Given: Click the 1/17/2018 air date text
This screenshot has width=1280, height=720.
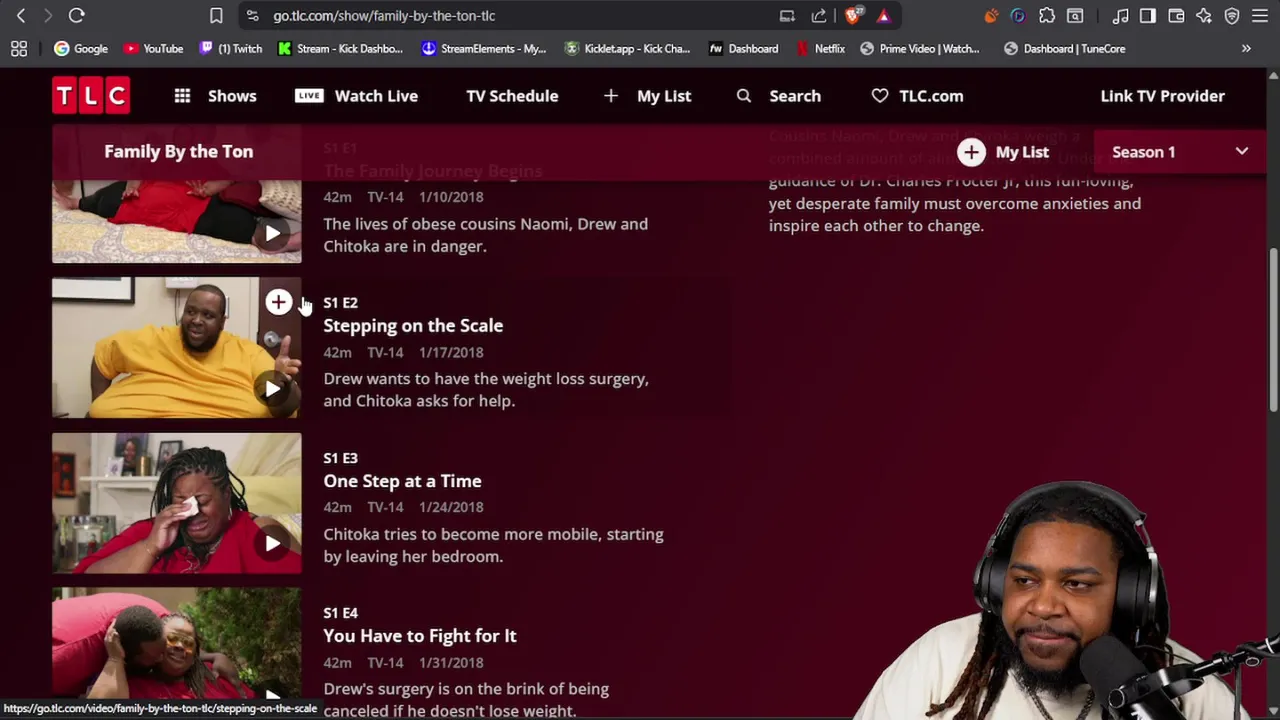Looking at the screenshot, I should (x=451, y=352).
